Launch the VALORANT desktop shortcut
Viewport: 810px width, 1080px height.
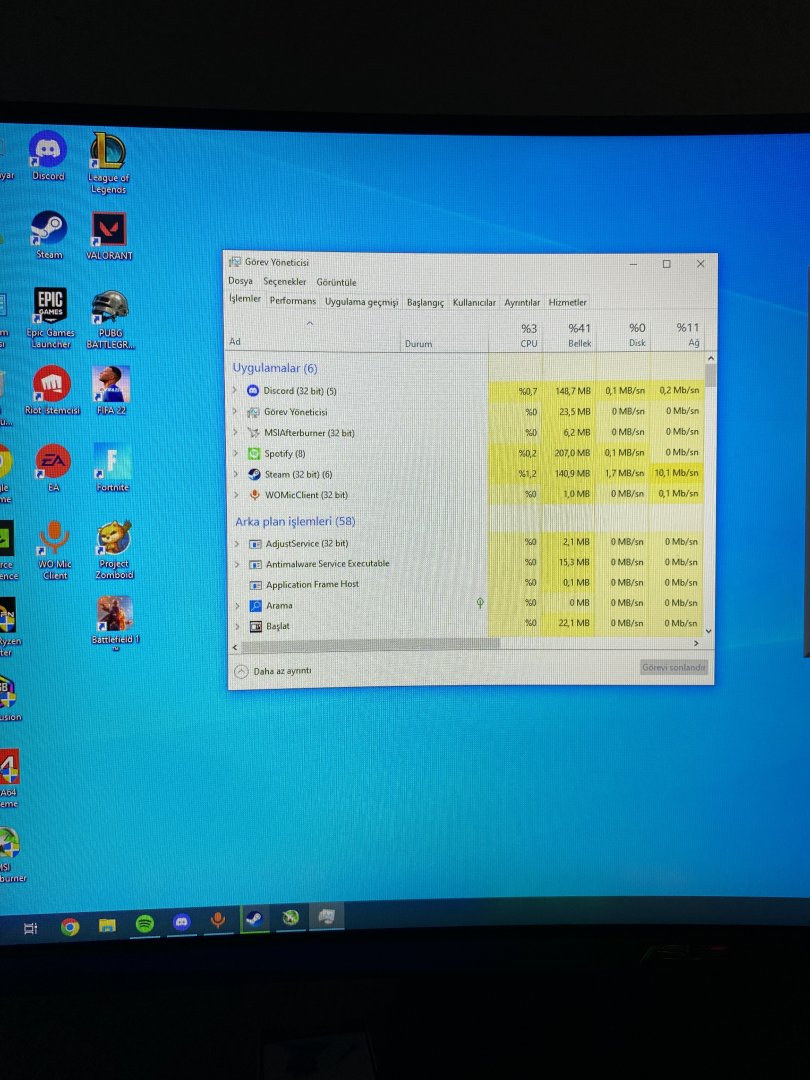click(109, 236)
